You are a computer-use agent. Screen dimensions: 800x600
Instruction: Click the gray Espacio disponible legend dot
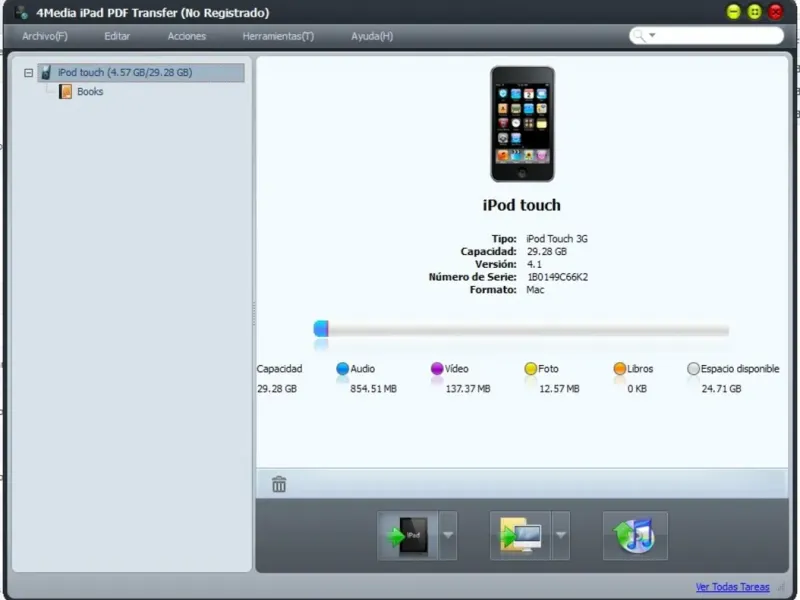click(693, 368)
